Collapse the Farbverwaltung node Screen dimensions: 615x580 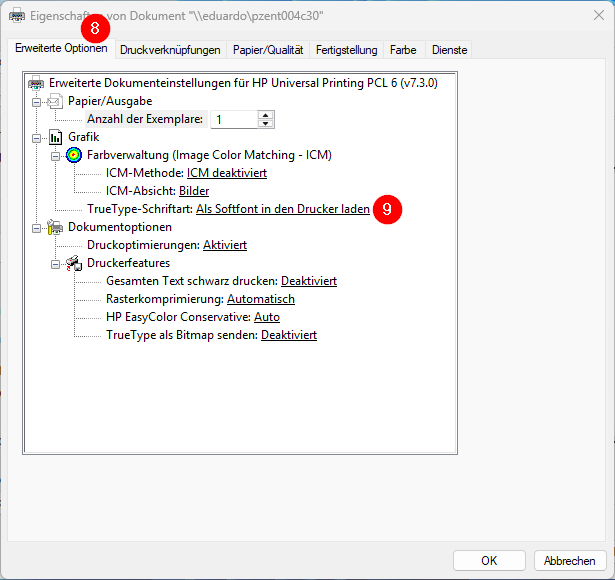coord(55,156)
